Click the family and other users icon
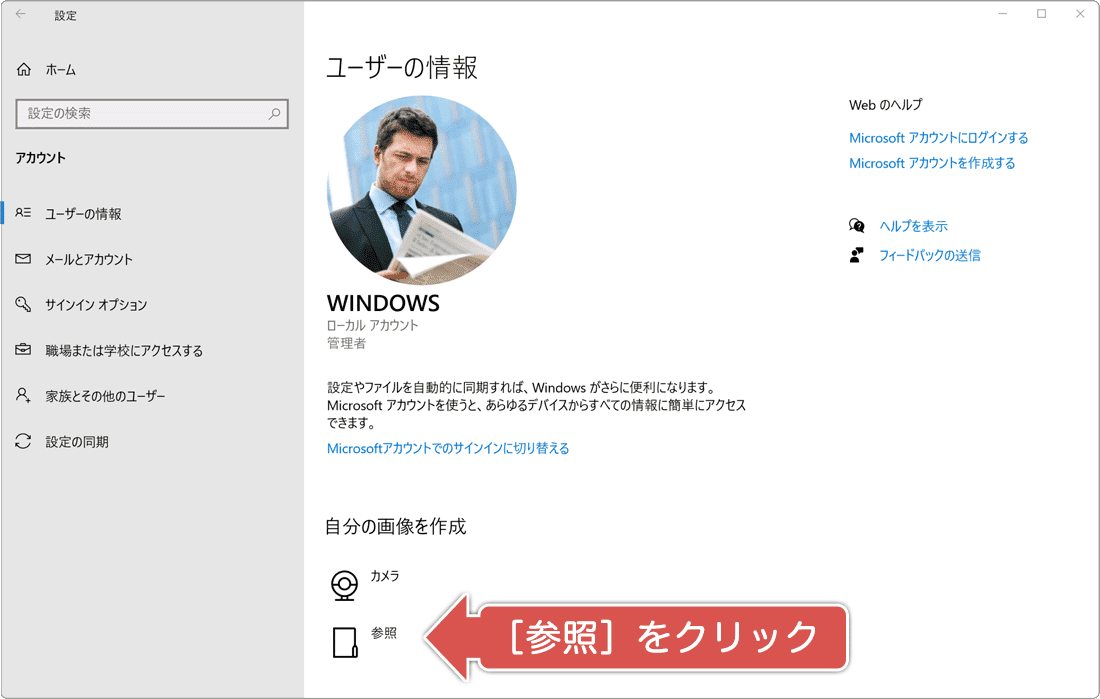 24,396
